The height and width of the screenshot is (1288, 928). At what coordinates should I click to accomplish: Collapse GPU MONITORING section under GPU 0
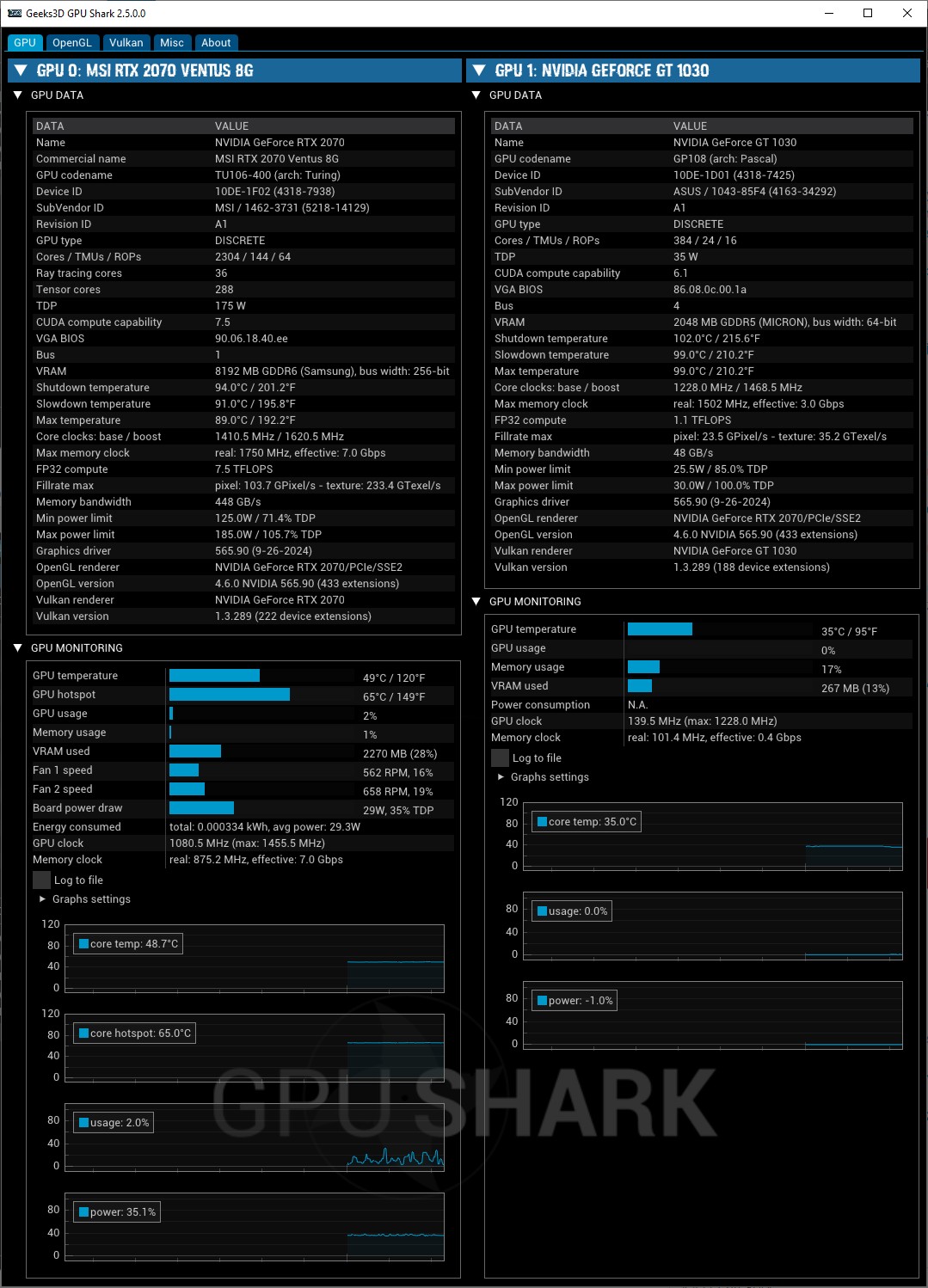click(x=18, y=648)
